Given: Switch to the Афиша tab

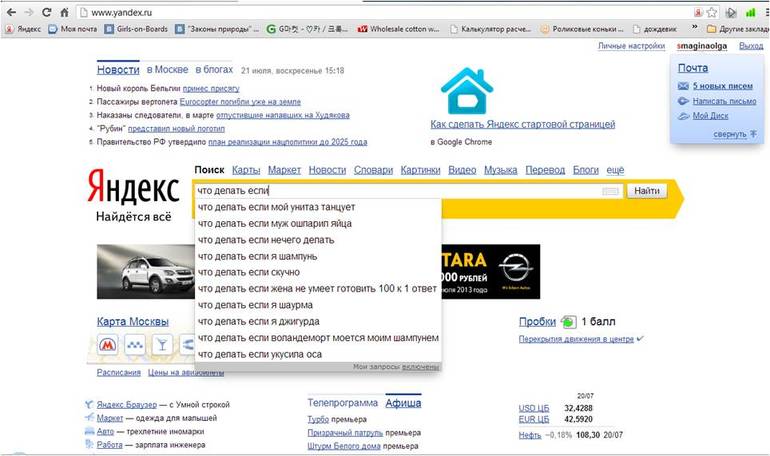Looking at the screenshot, I should [x=403, y=403].
